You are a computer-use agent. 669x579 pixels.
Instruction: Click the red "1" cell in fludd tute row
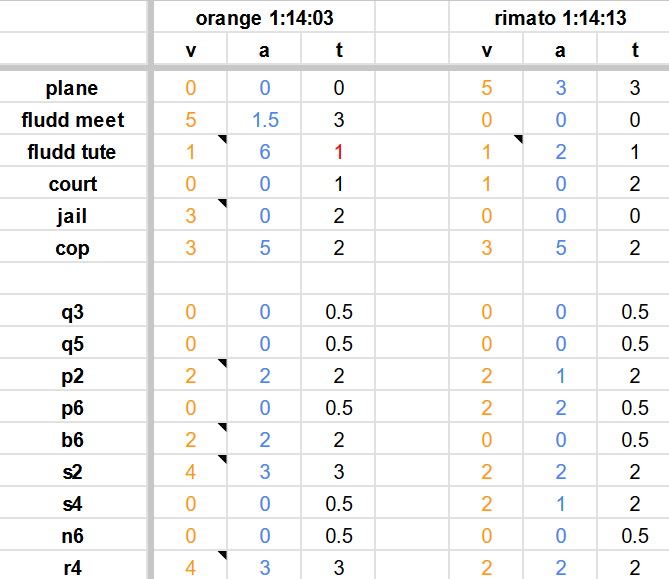click(x=339, y=152)
